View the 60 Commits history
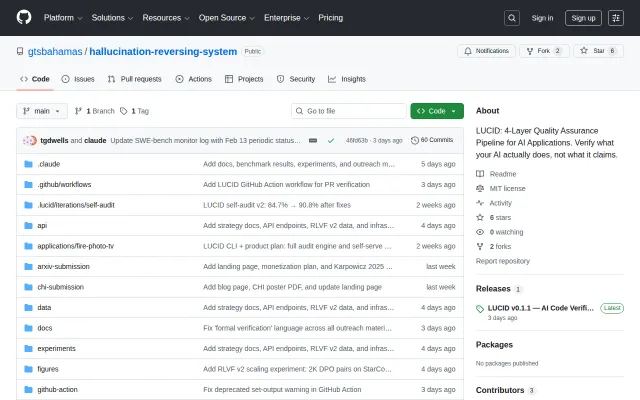Screen dimensions: 640x400 [x=432, y=140]
